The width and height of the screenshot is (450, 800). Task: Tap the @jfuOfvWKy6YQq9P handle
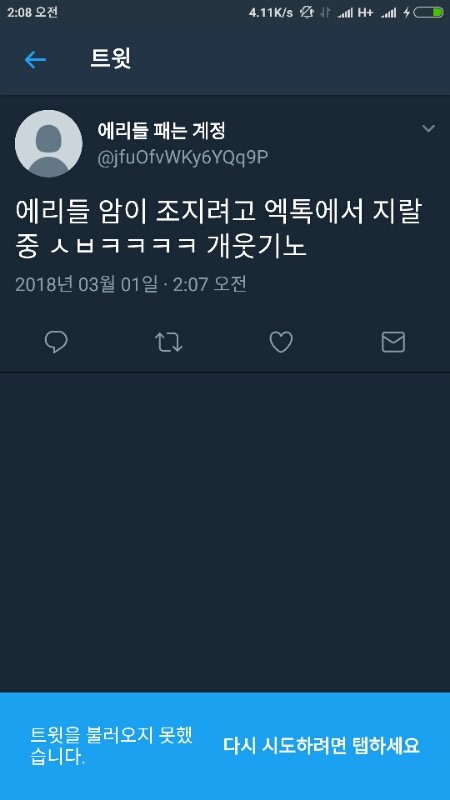click(x=183, y=158)
